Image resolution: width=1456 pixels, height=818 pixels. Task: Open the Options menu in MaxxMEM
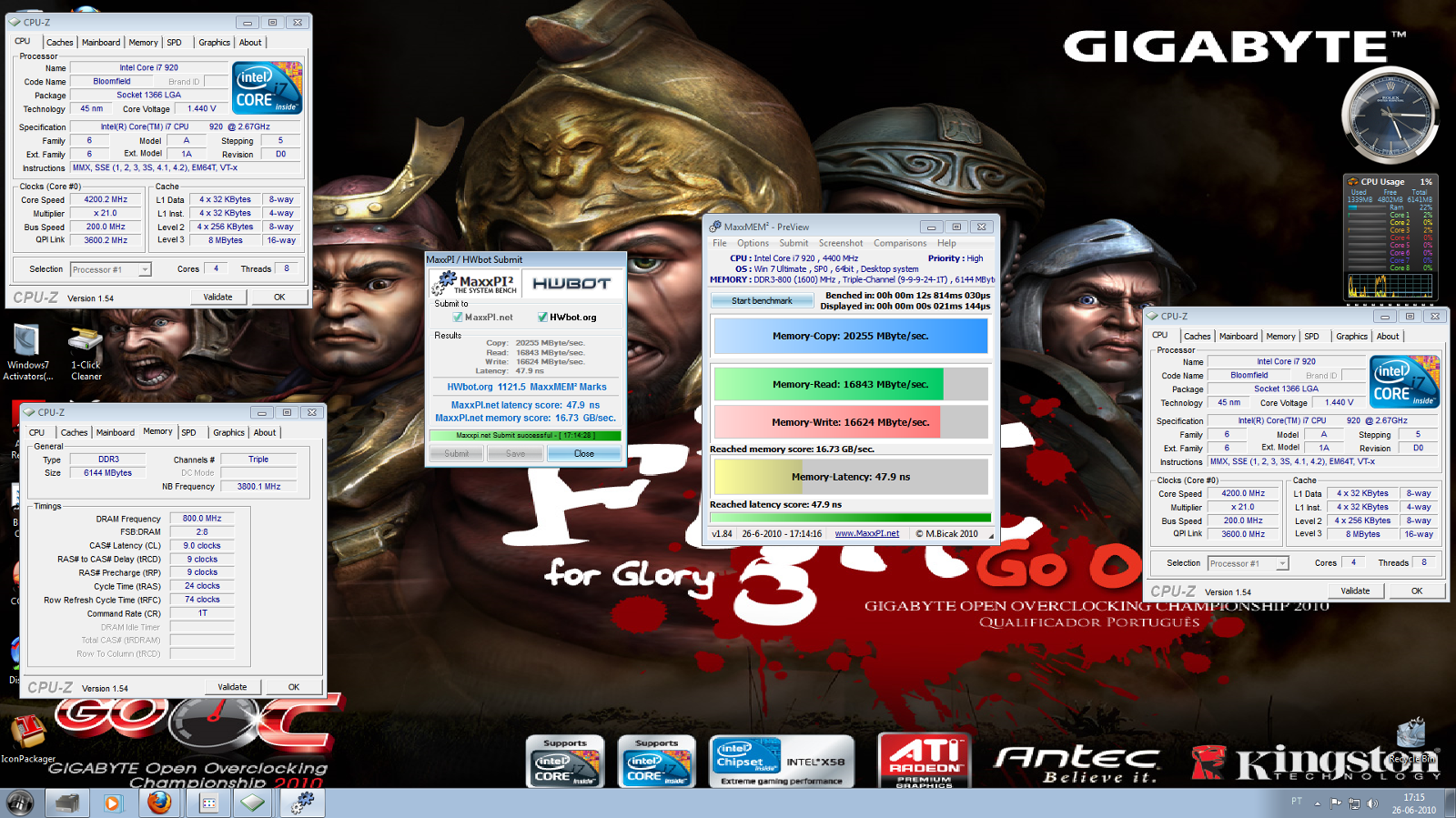[x=753, y=243]
